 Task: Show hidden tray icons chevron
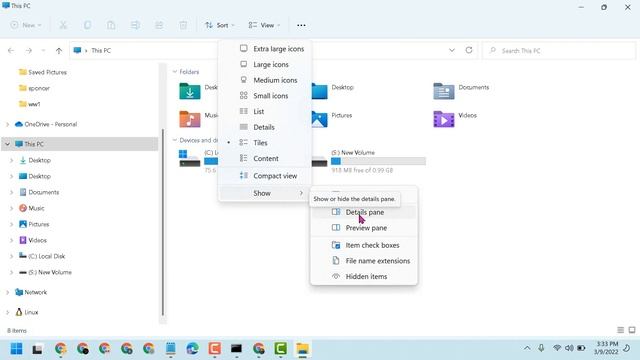coord(527,348)
